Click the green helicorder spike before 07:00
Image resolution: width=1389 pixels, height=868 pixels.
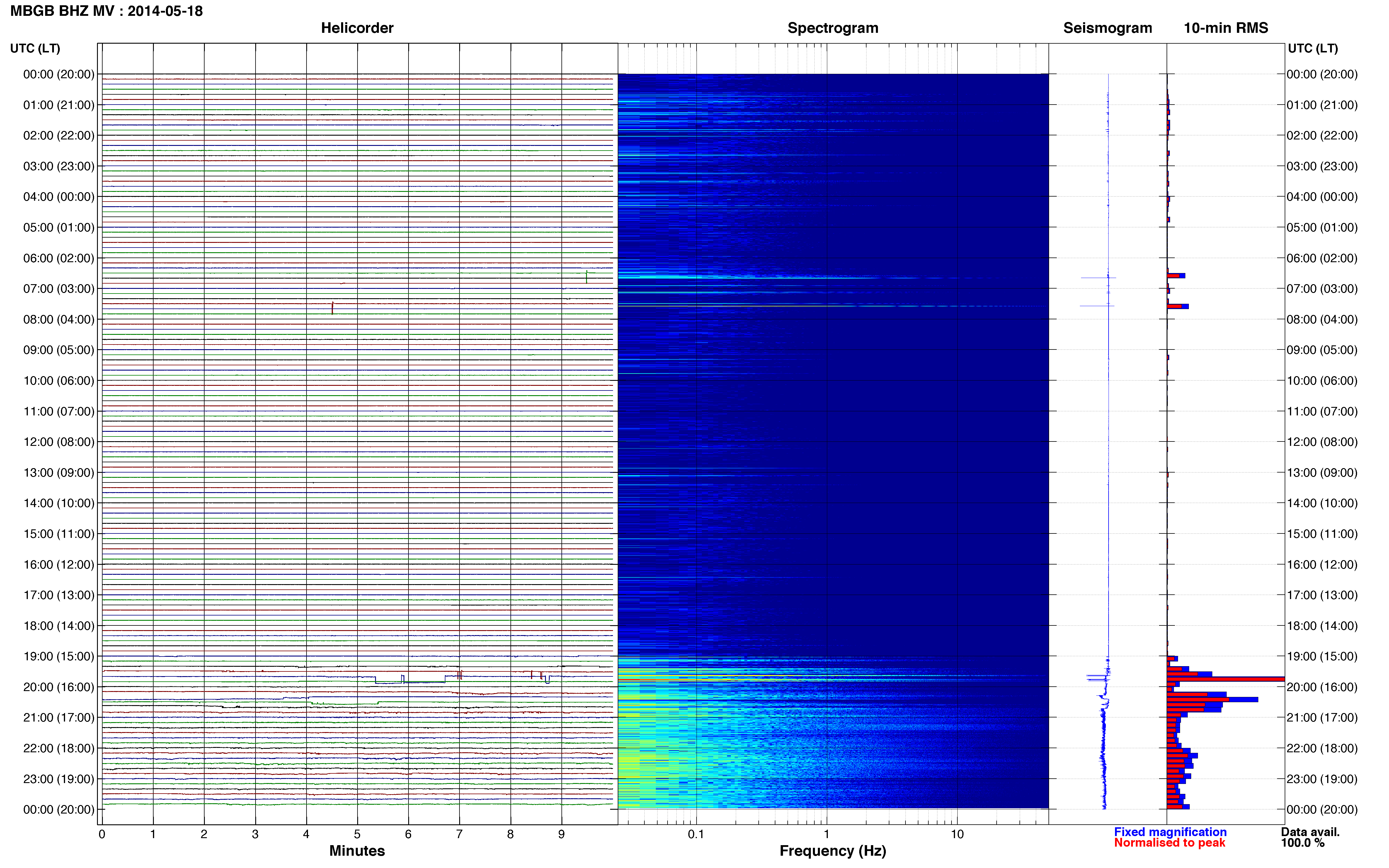pos(586,277)
